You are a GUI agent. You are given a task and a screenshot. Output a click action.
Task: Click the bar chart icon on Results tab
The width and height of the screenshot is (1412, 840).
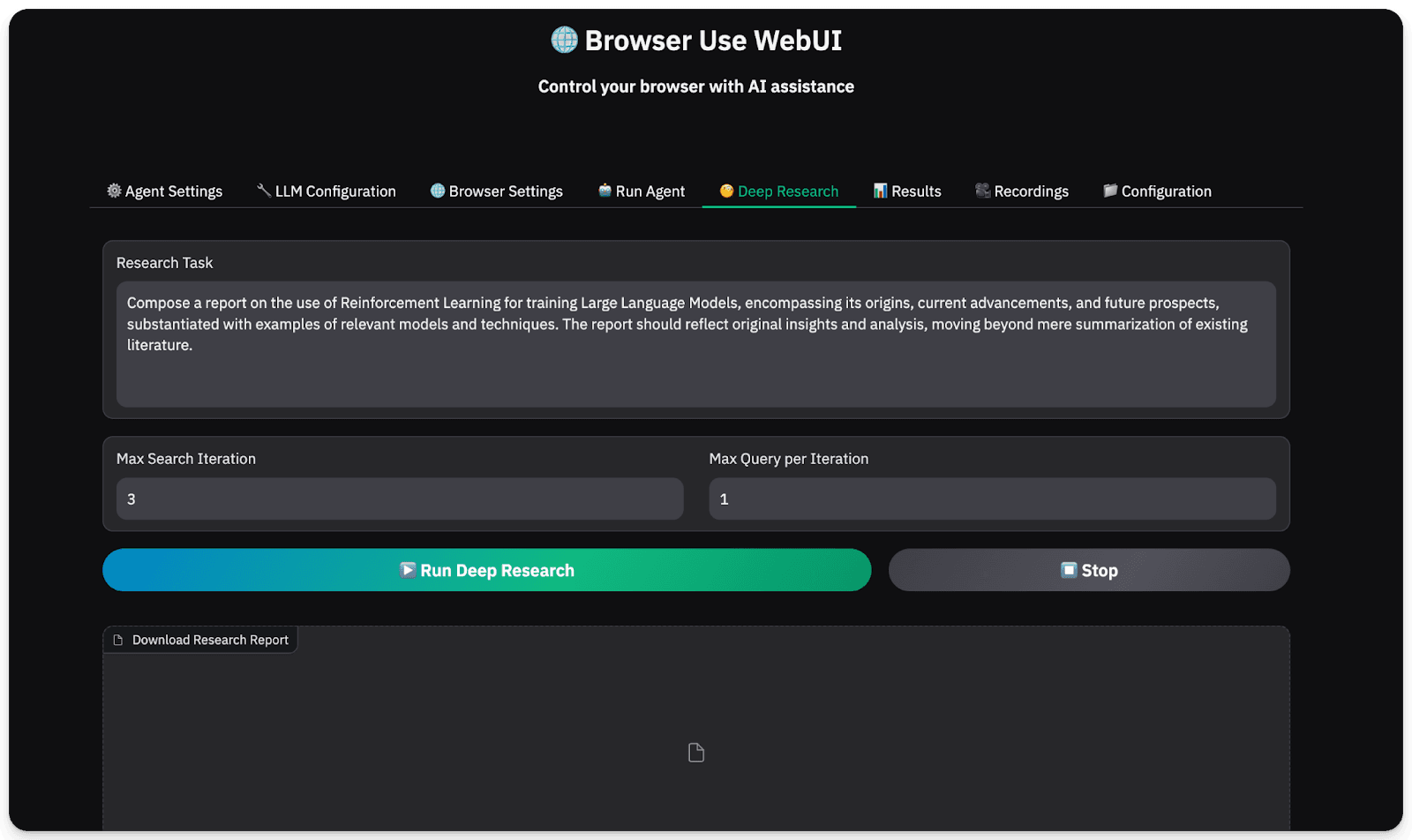(x=880, y=191)
